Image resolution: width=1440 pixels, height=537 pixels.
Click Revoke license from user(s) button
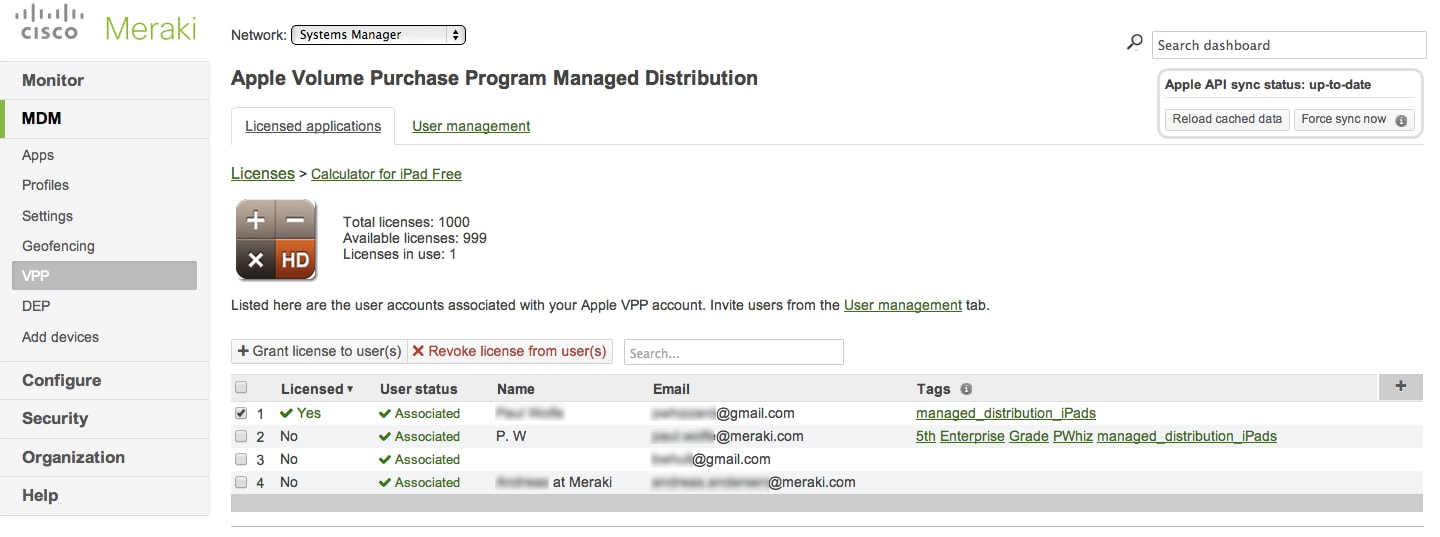510,351
